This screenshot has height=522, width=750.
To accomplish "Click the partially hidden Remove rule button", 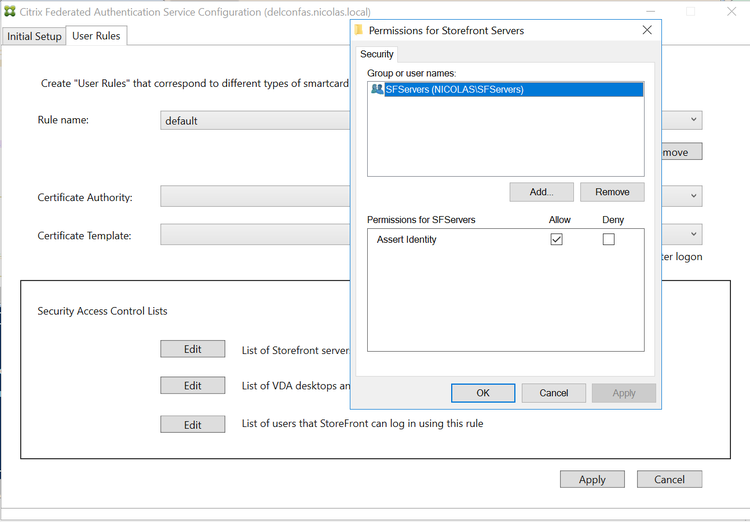I will [682, 152].
